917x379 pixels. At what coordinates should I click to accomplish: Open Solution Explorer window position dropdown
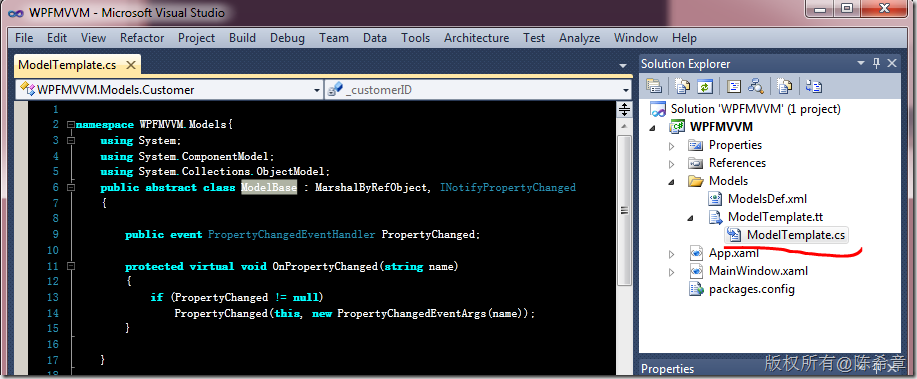860,63
